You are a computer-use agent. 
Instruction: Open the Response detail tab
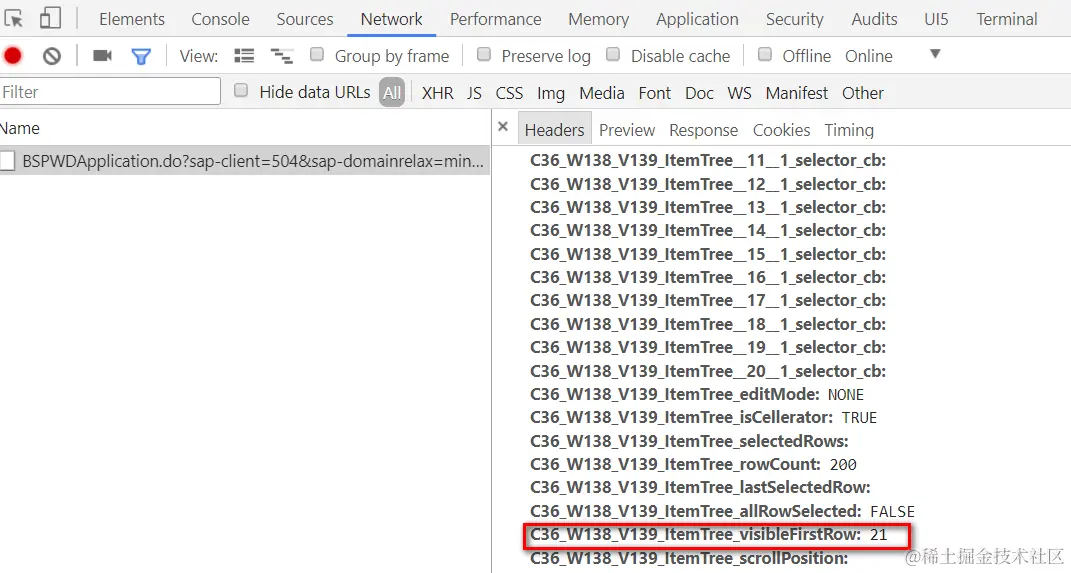click(x=704, y=130)
